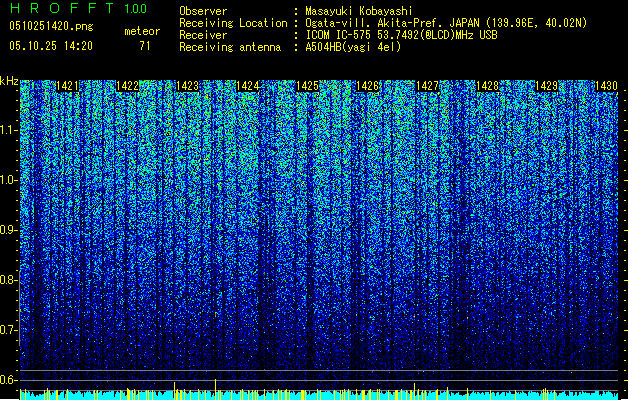Click the 0.8 frequency axis label
This screenshot has width=629, height=400.
tap(9, 280)
